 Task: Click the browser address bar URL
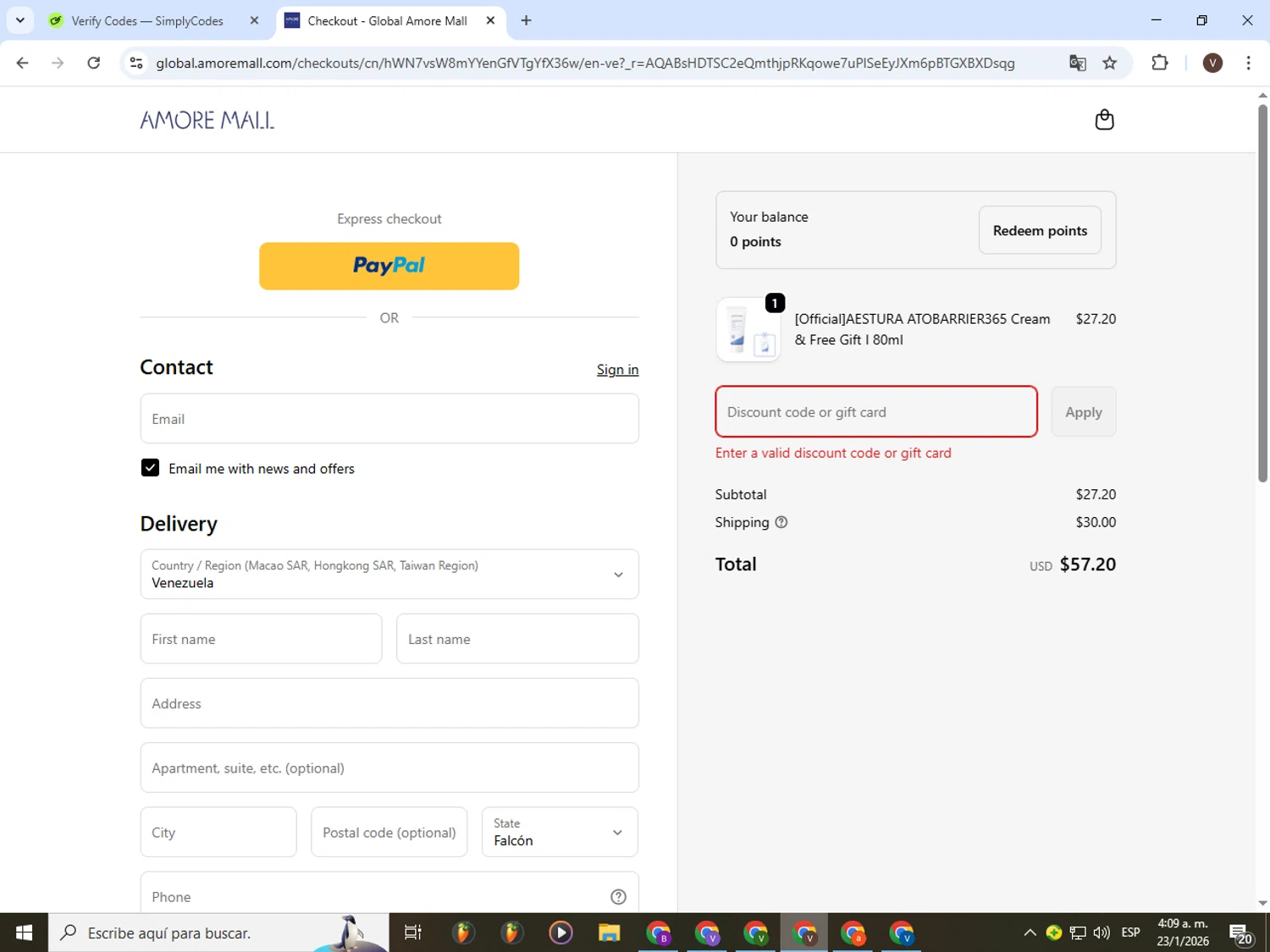pyautogui.click(x=585, y=63)
